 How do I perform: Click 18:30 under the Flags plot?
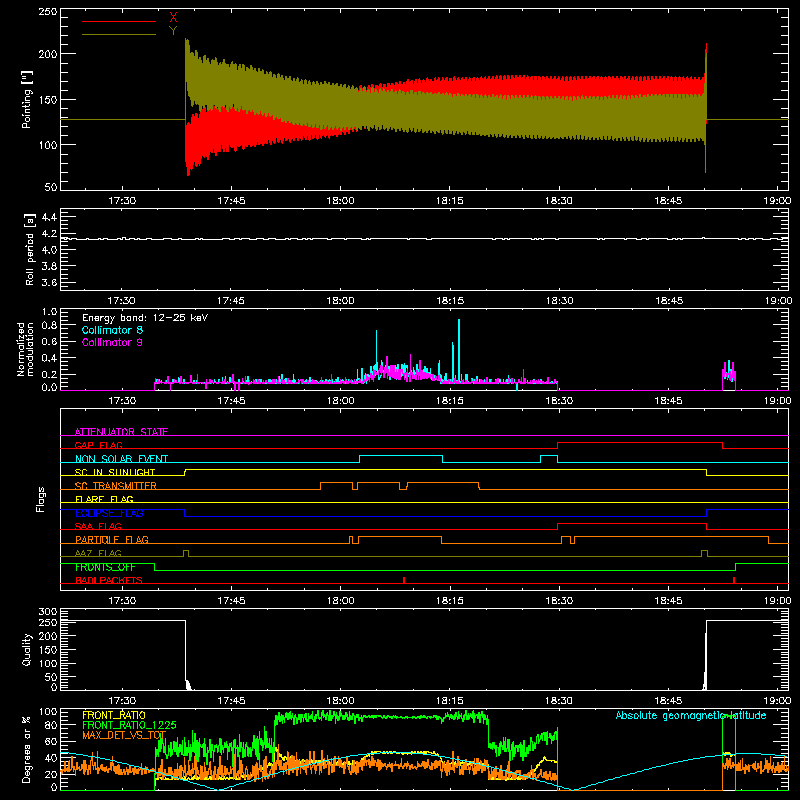coord(559,601)
